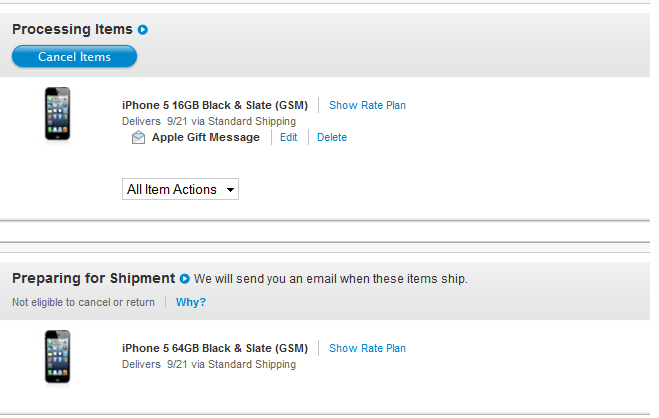The image size is (659, 418).
Task: Click the Preparing for Shipment heading
Action: [x=93, y=278]
